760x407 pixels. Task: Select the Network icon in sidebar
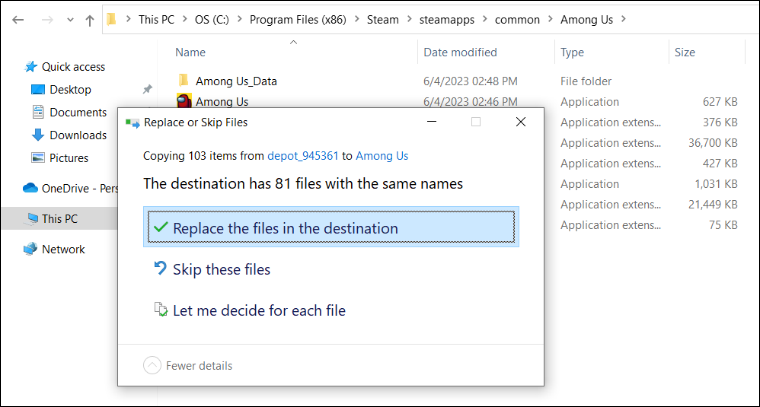(30, 249)
